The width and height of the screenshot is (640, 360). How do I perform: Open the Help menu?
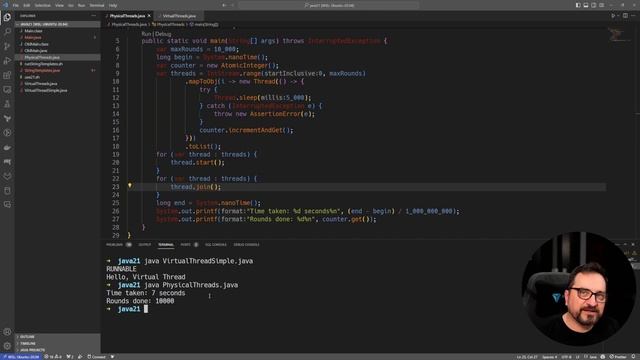point(113,5)
